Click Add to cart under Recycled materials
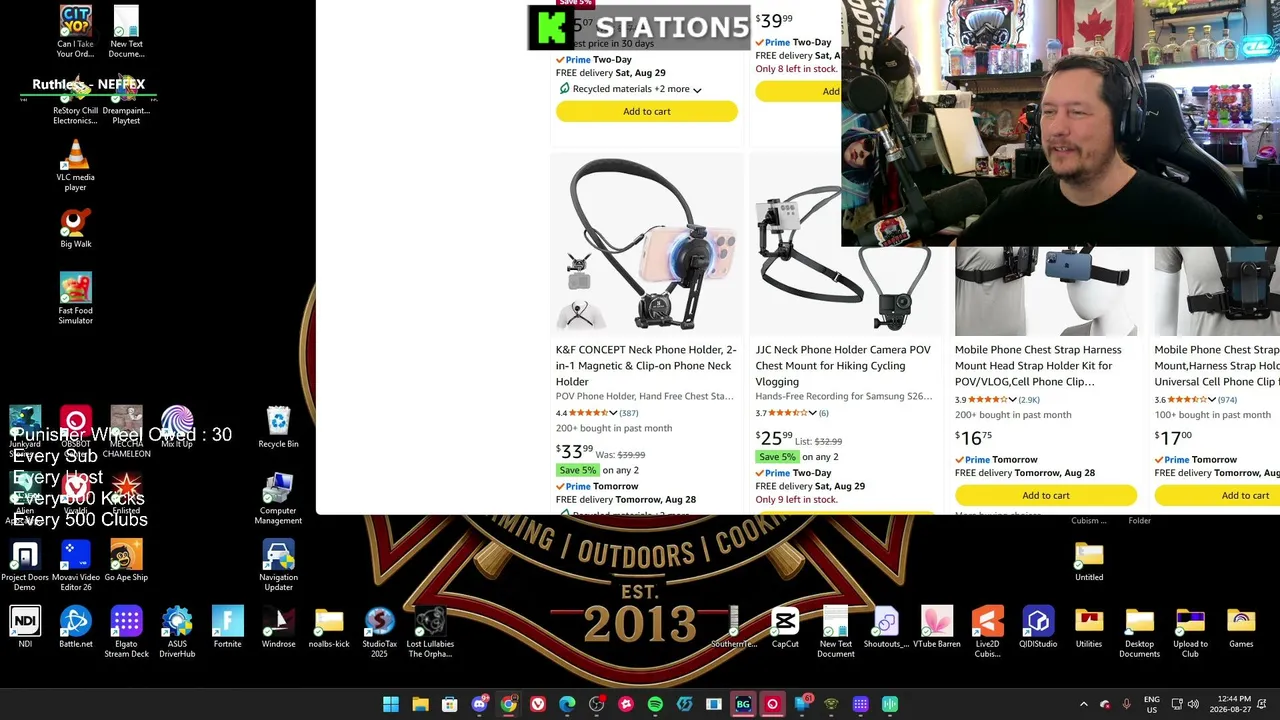The height and width of the screenshot is (720, 1280). click(x=647, y=111)
